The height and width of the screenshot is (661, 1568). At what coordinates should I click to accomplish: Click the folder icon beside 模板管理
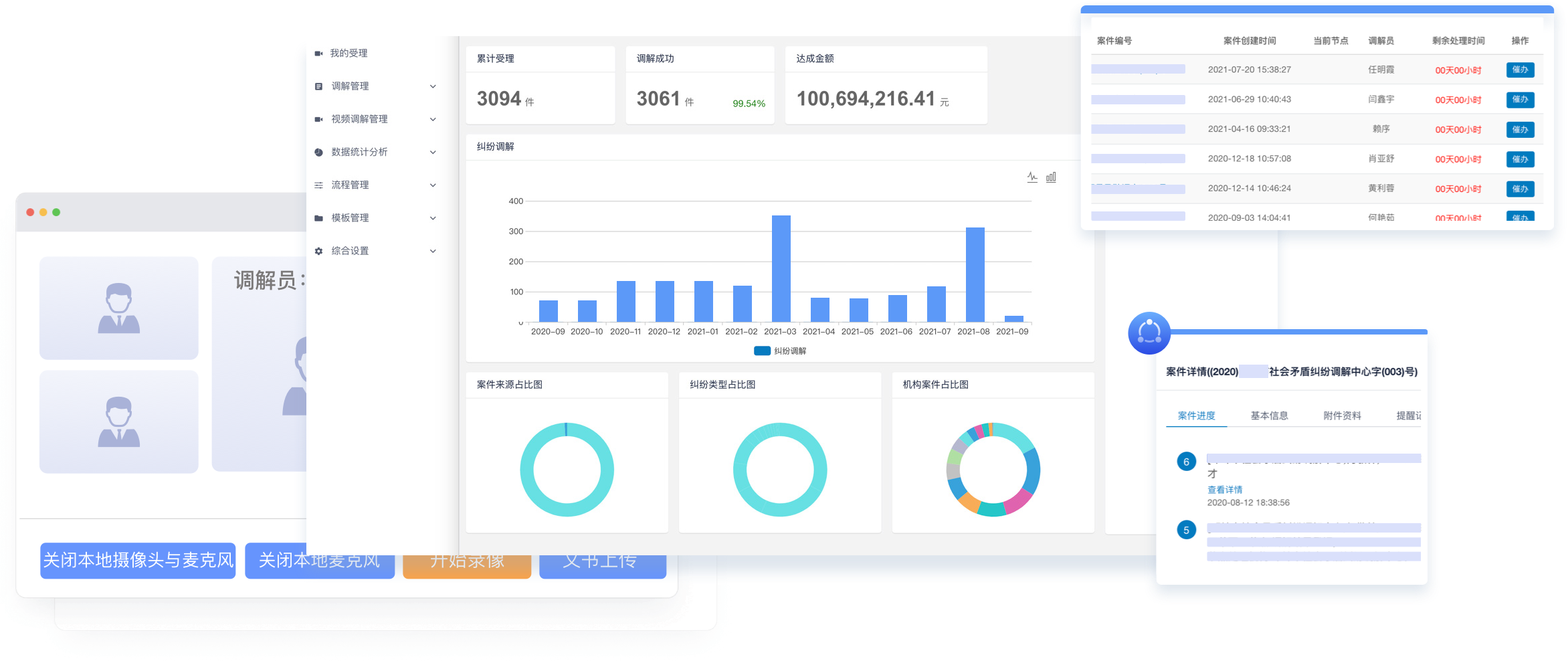point(318,218)
